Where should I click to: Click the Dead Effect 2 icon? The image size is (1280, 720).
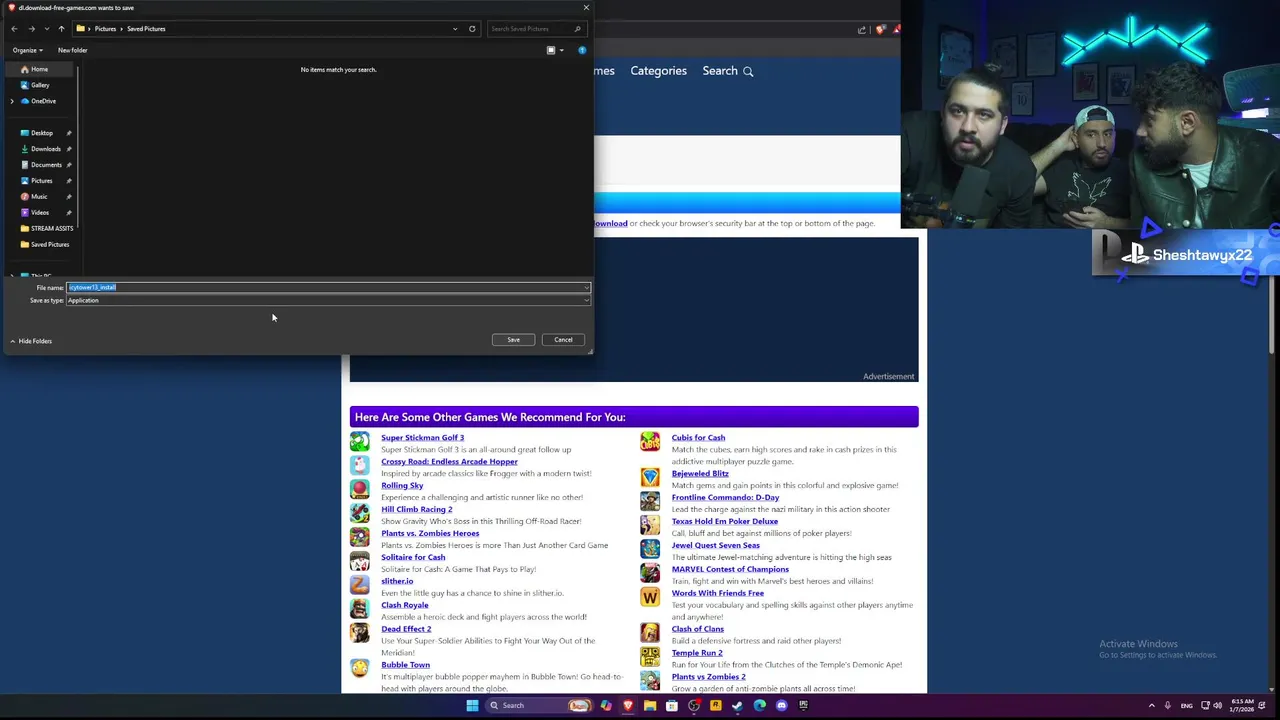point(359,633)
